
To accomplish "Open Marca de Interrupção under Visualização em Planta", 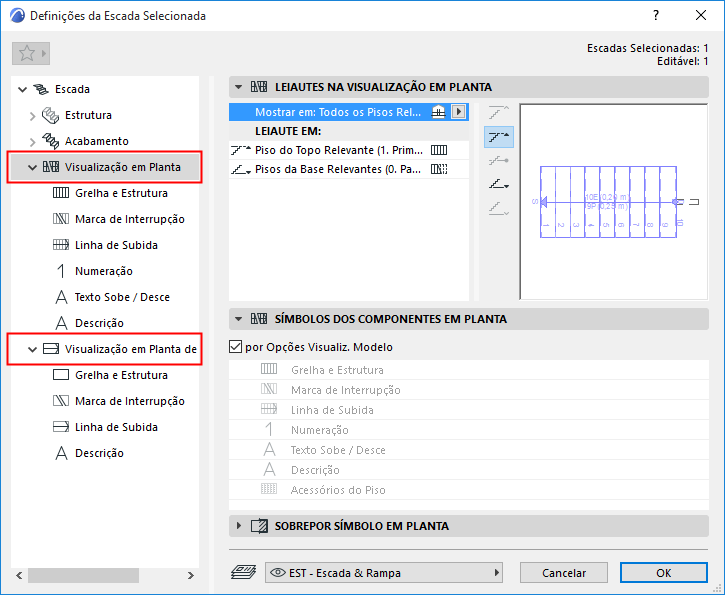I will [129, 219].
